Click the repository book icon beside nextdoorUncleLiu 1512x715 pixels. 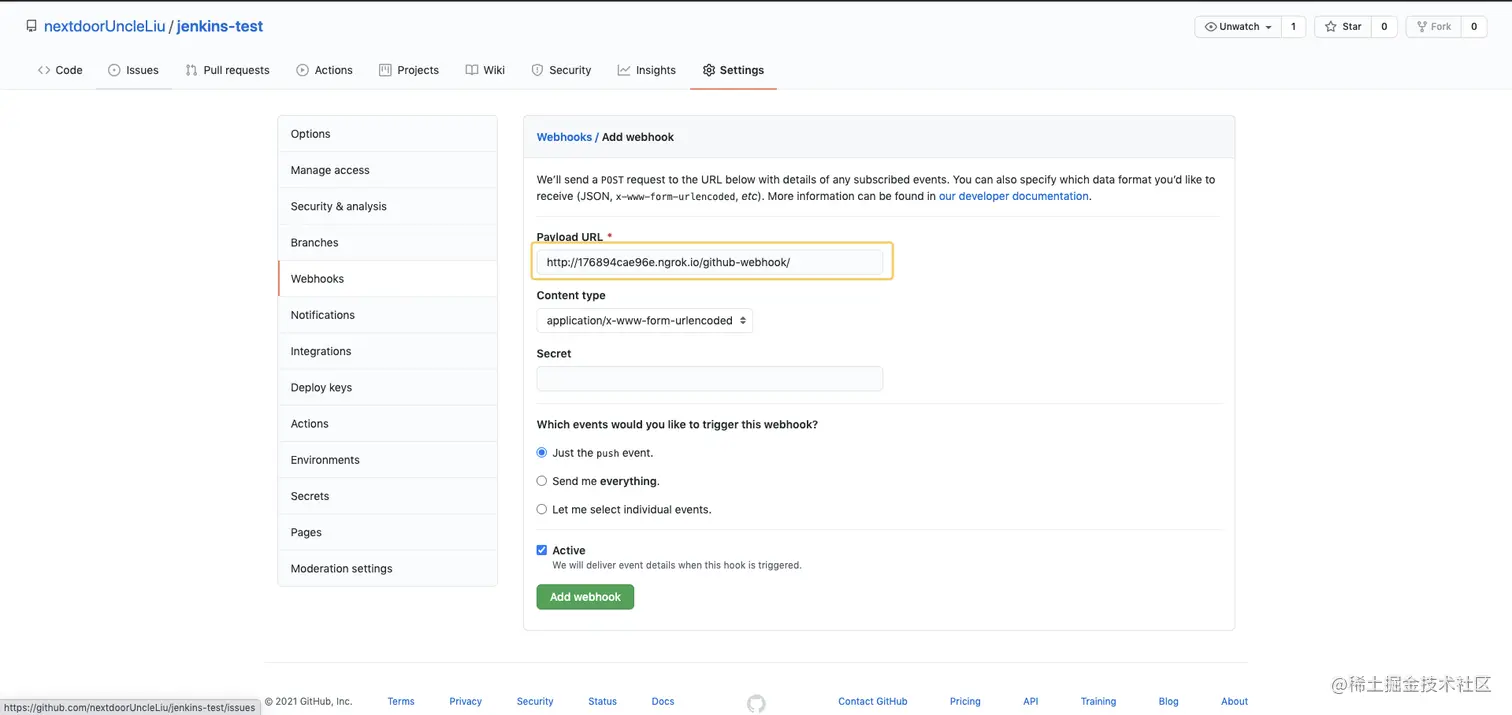[x=32, y=27]
